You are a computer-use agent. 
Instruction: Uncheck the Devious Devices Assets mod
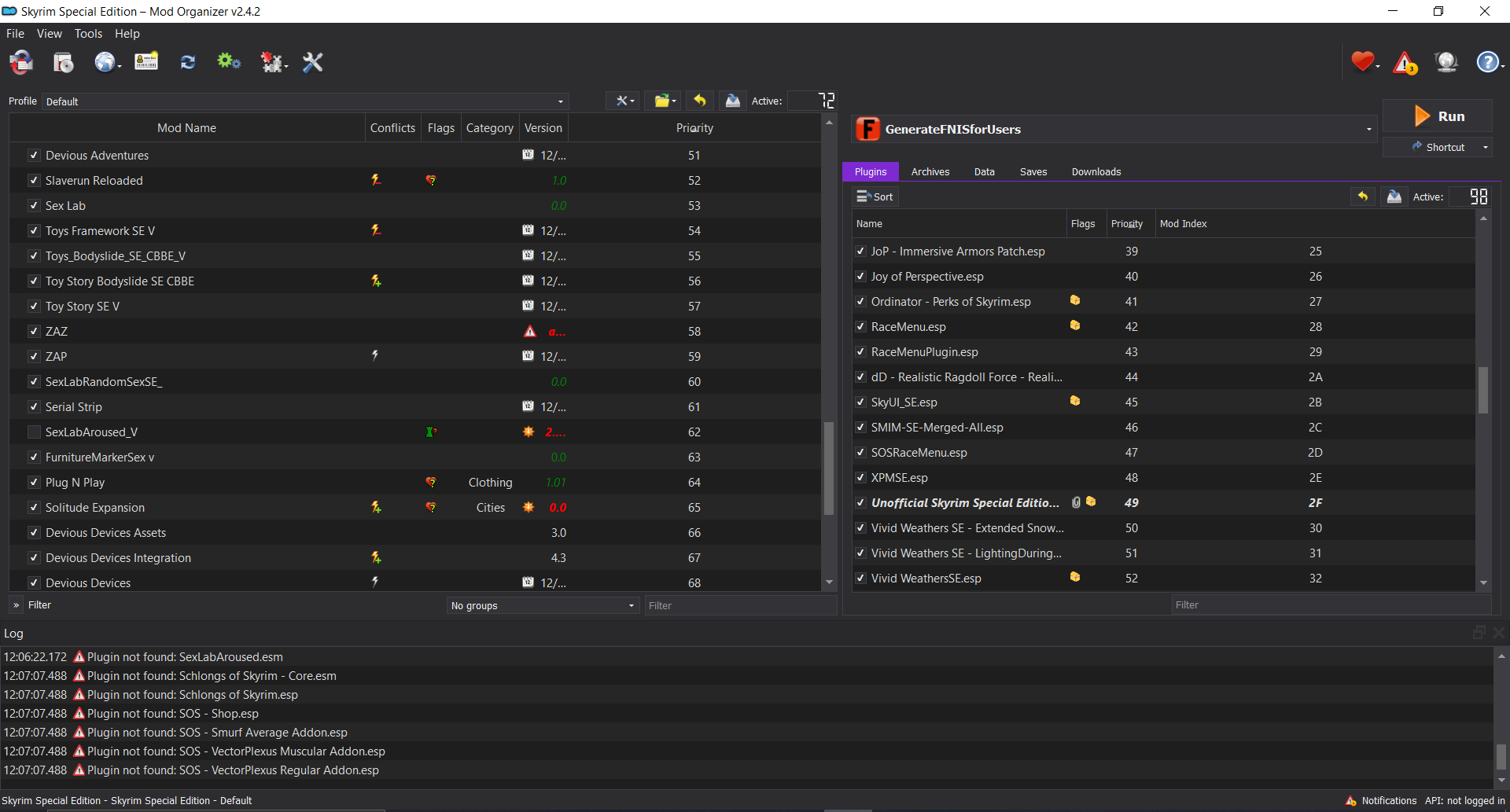point(34,533)
